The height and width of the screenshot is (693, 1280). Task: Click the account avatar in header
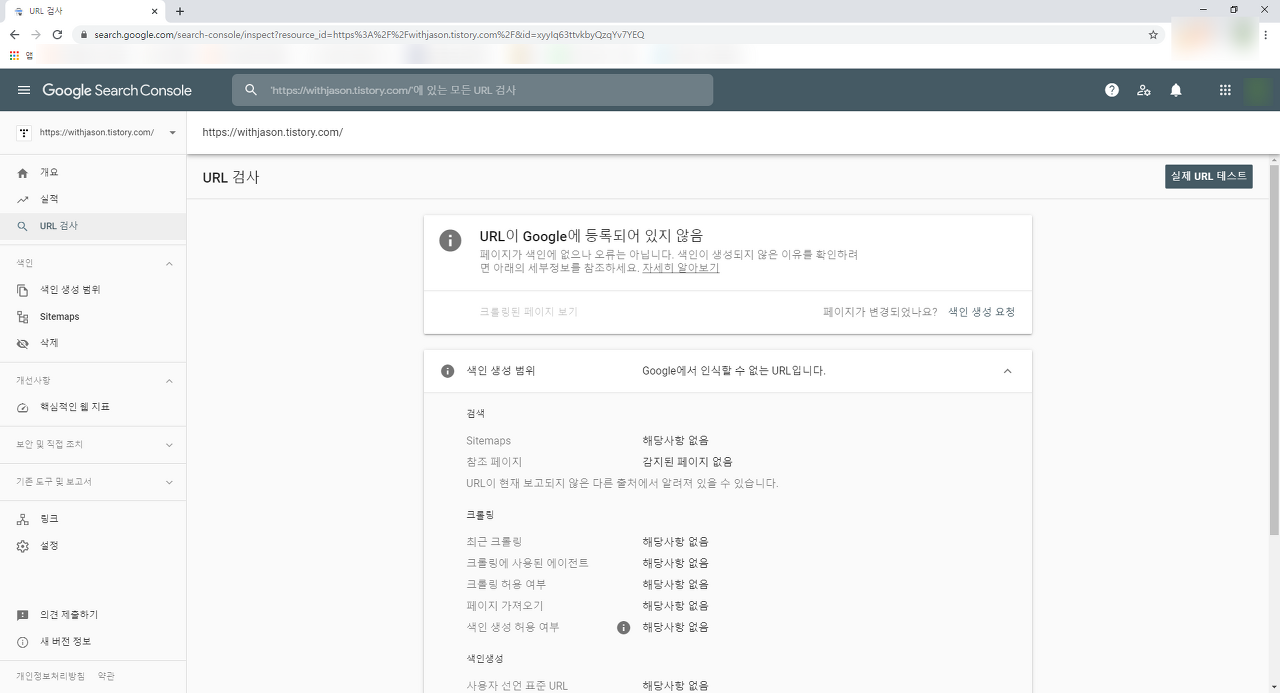pyautogui.click(x=1257, y=90)
